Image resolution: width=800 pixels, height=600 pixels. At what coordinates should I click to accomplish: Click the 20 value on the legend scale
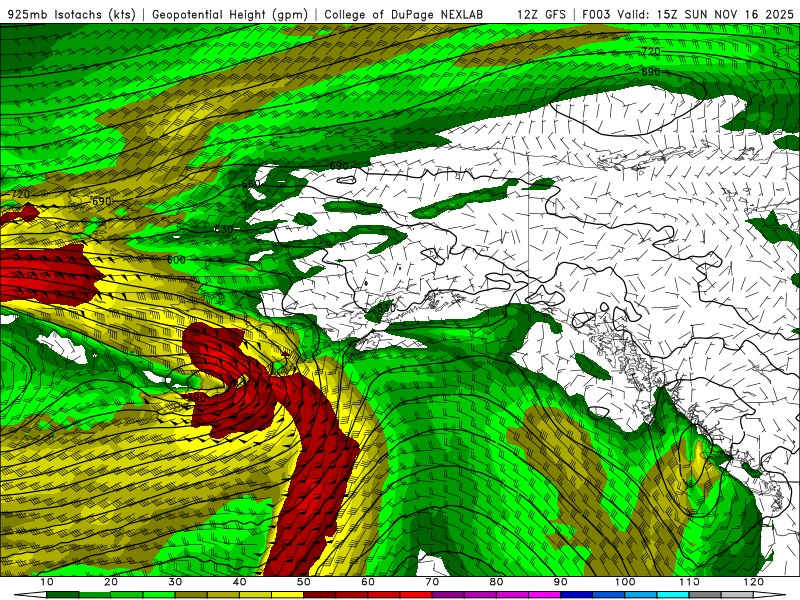[111, 582]
